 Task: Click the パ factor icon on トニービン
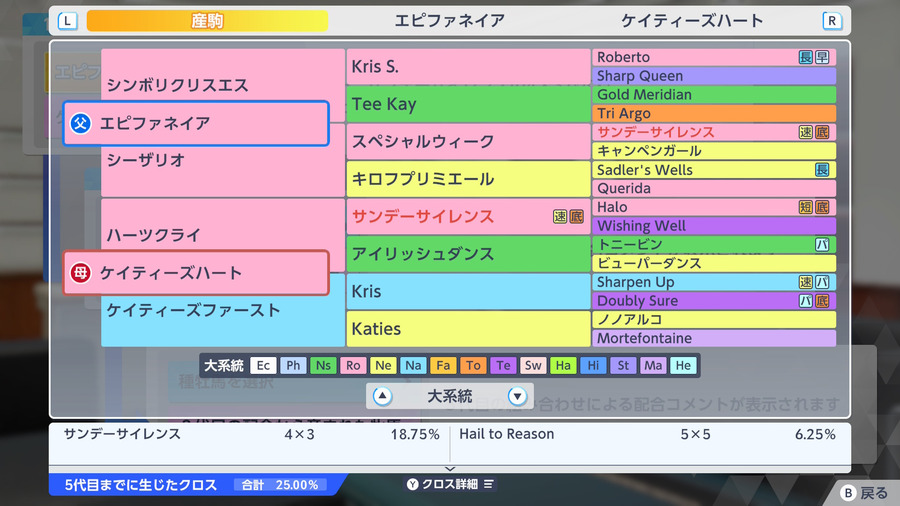822,245
